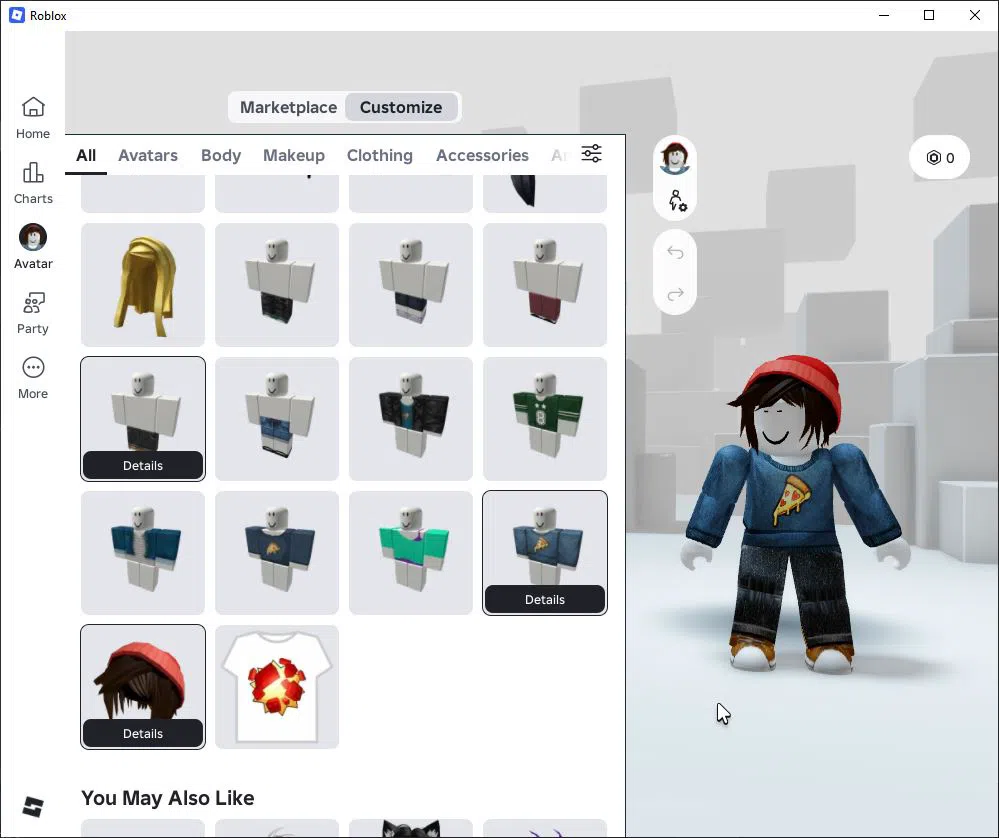
Task: Minimize the Roblox window
Action: tap(884, 15)
